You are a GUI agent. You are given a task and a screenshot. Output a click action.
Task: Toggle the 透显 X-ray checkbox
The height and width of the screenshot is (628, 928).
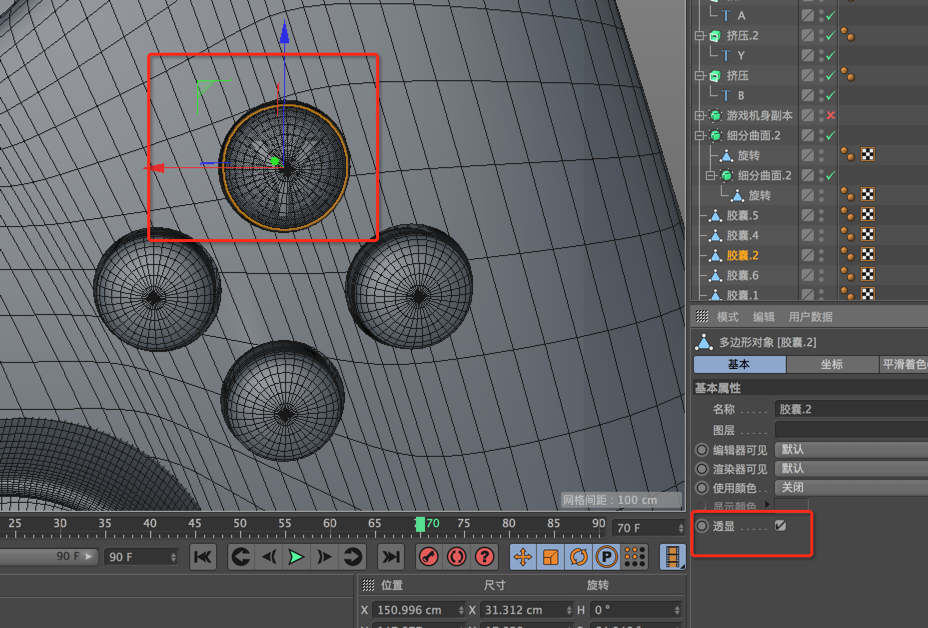(781, 526)
